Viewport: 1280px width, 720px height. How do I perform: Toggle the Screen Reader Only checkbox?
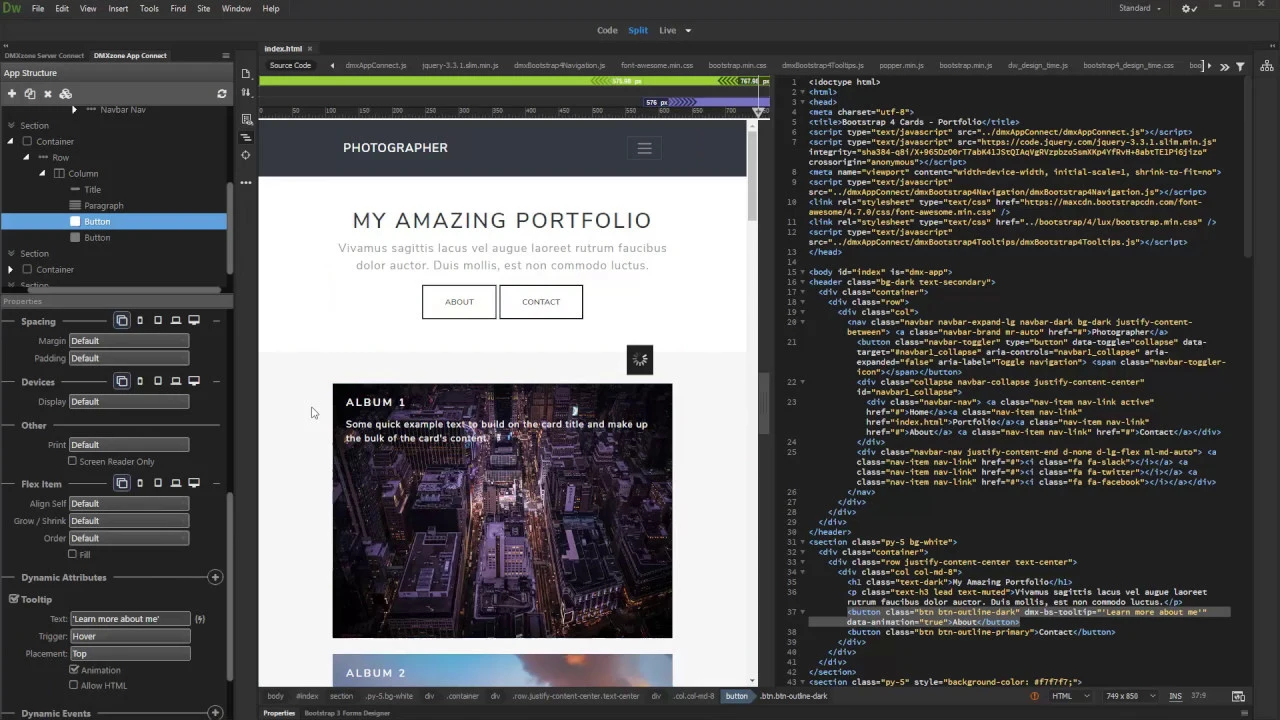(72, 462)
